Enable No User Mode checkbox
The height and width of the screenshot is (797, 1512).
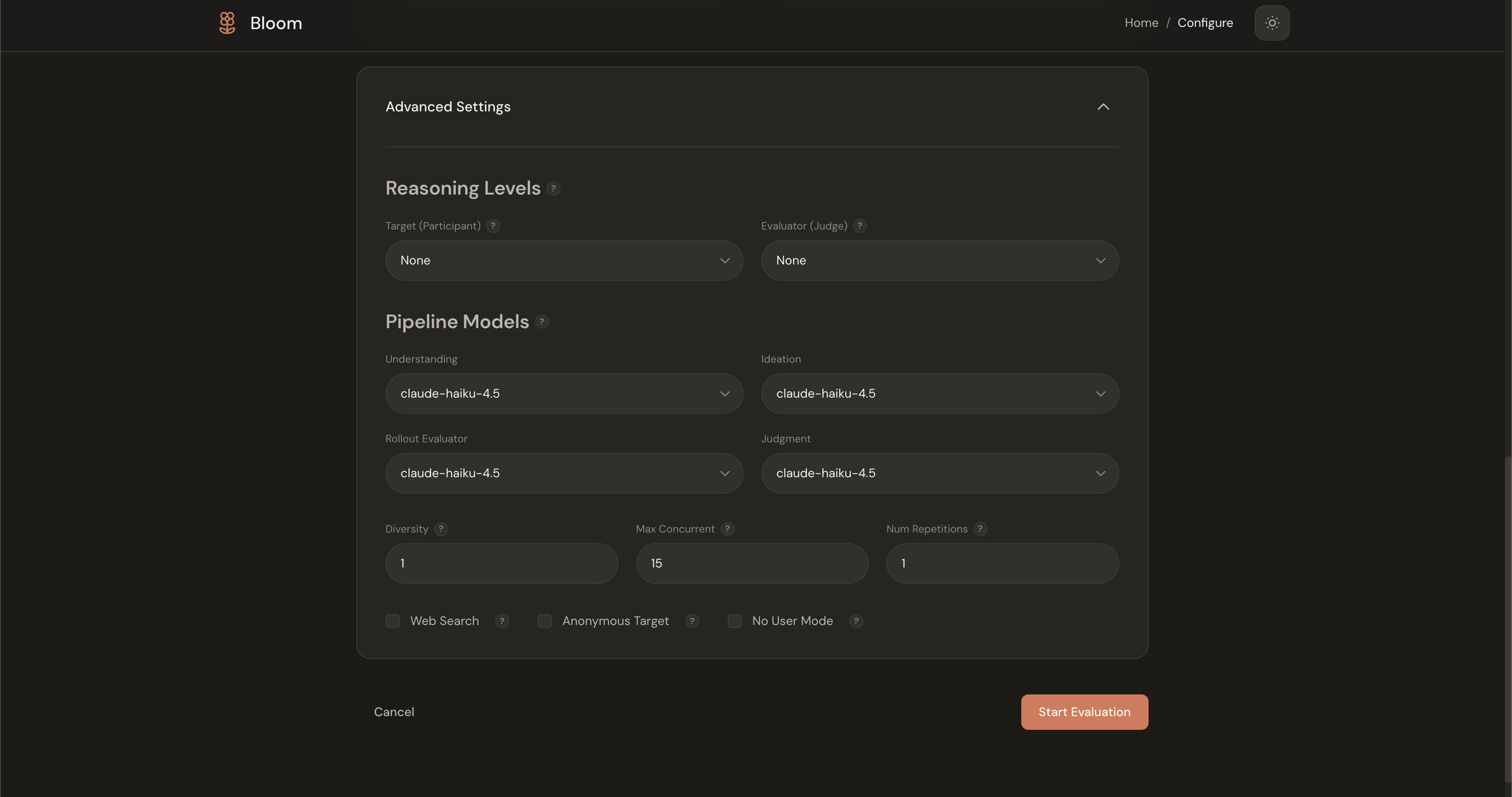click(734, 621)
